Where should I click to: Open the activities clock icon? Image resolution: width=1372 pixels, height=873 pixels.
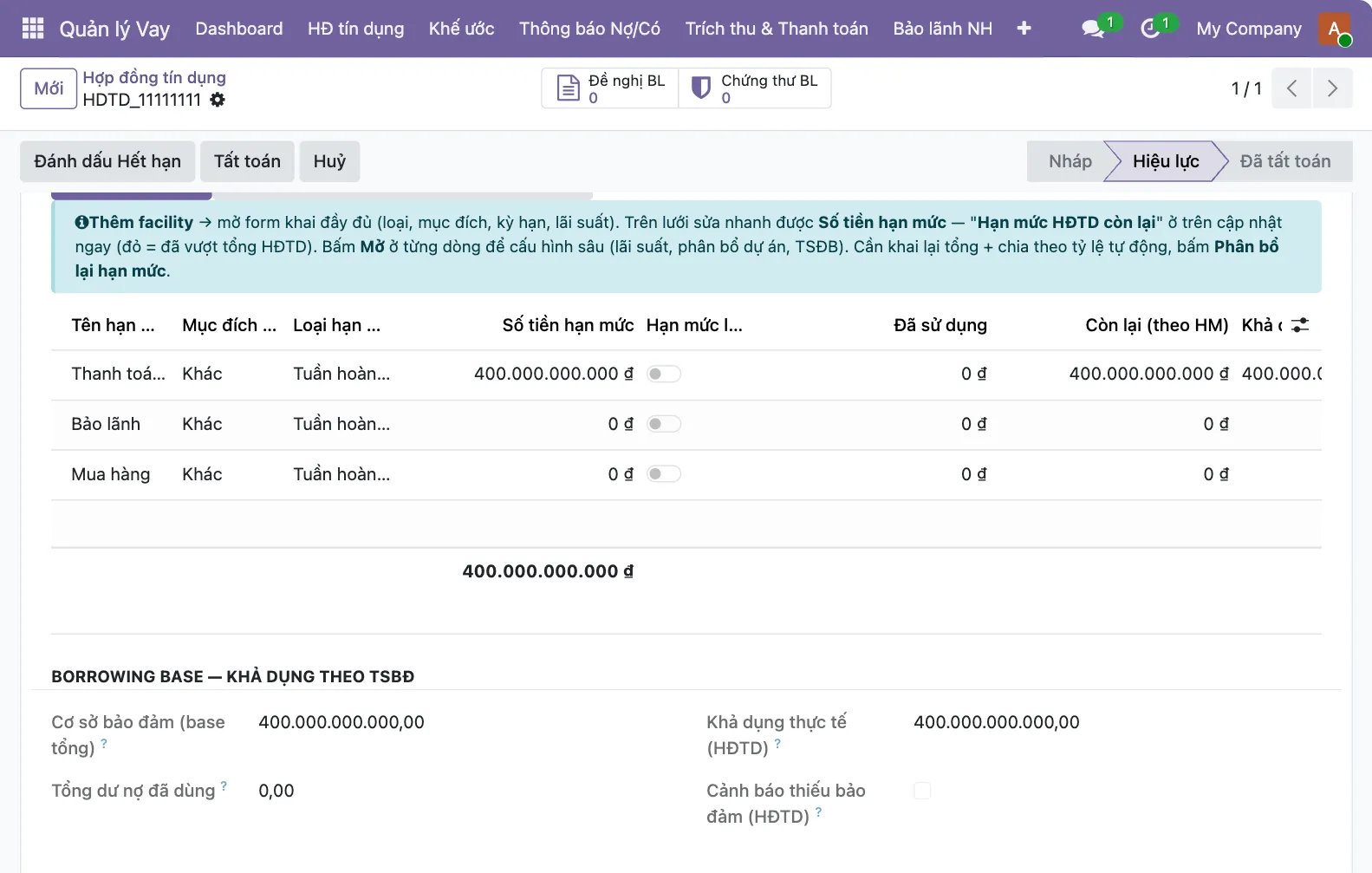[x=1150, y=29]
